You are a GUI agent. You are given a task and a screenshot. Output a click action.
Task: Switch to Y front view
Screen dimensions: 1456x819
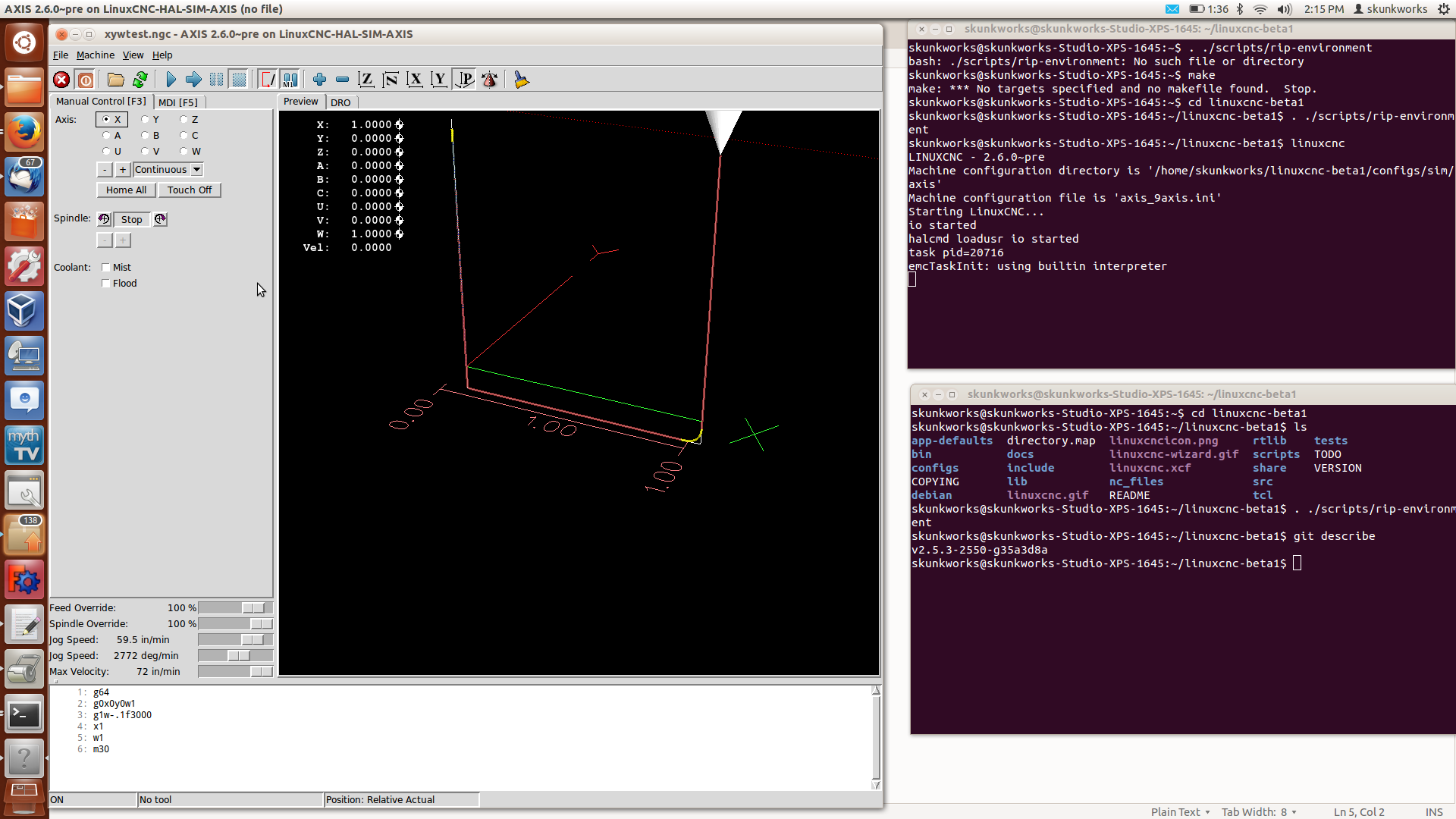pos(439,80)
